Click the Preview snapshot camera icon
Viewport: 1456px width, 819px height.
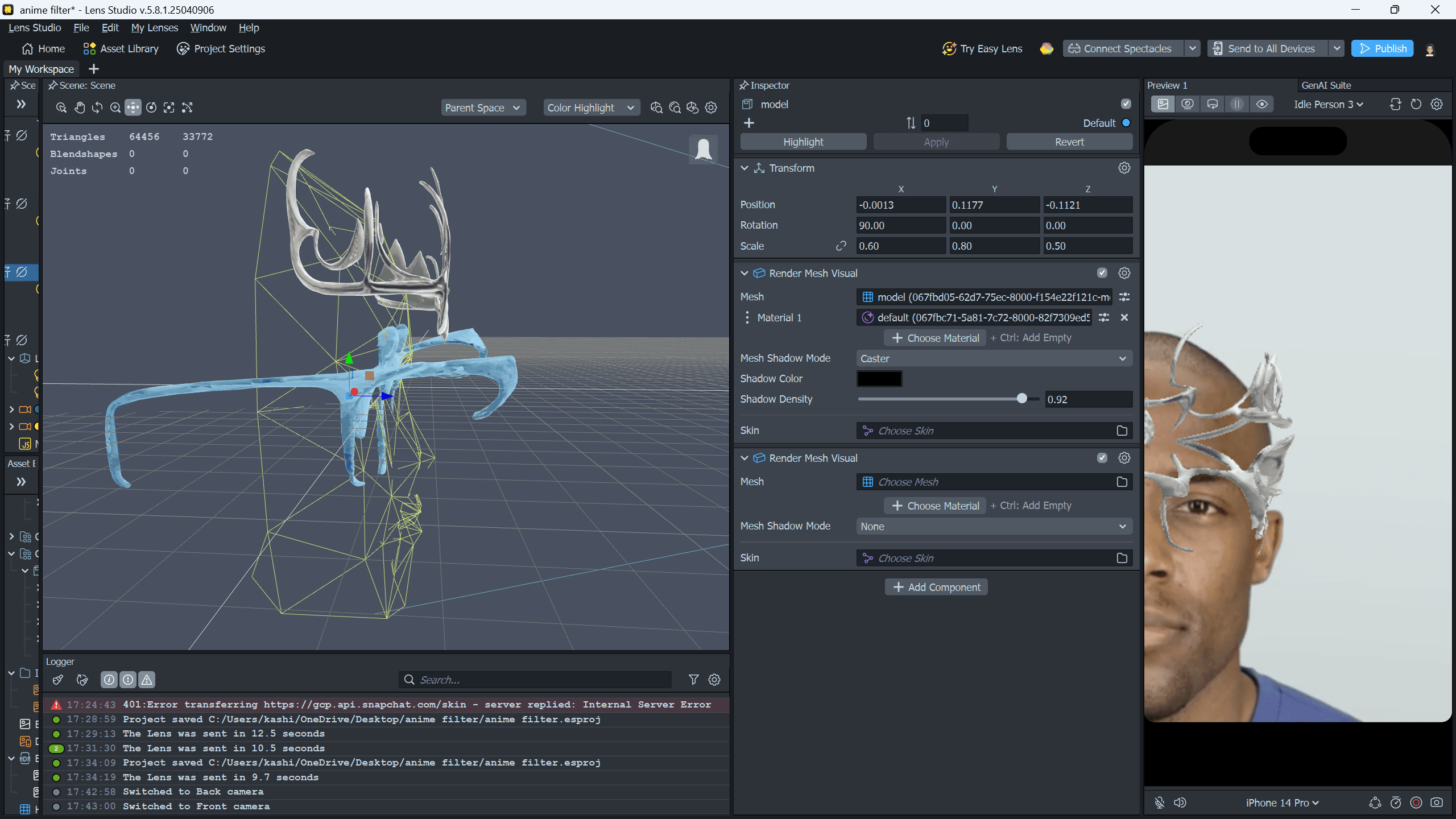[1437, 803]
